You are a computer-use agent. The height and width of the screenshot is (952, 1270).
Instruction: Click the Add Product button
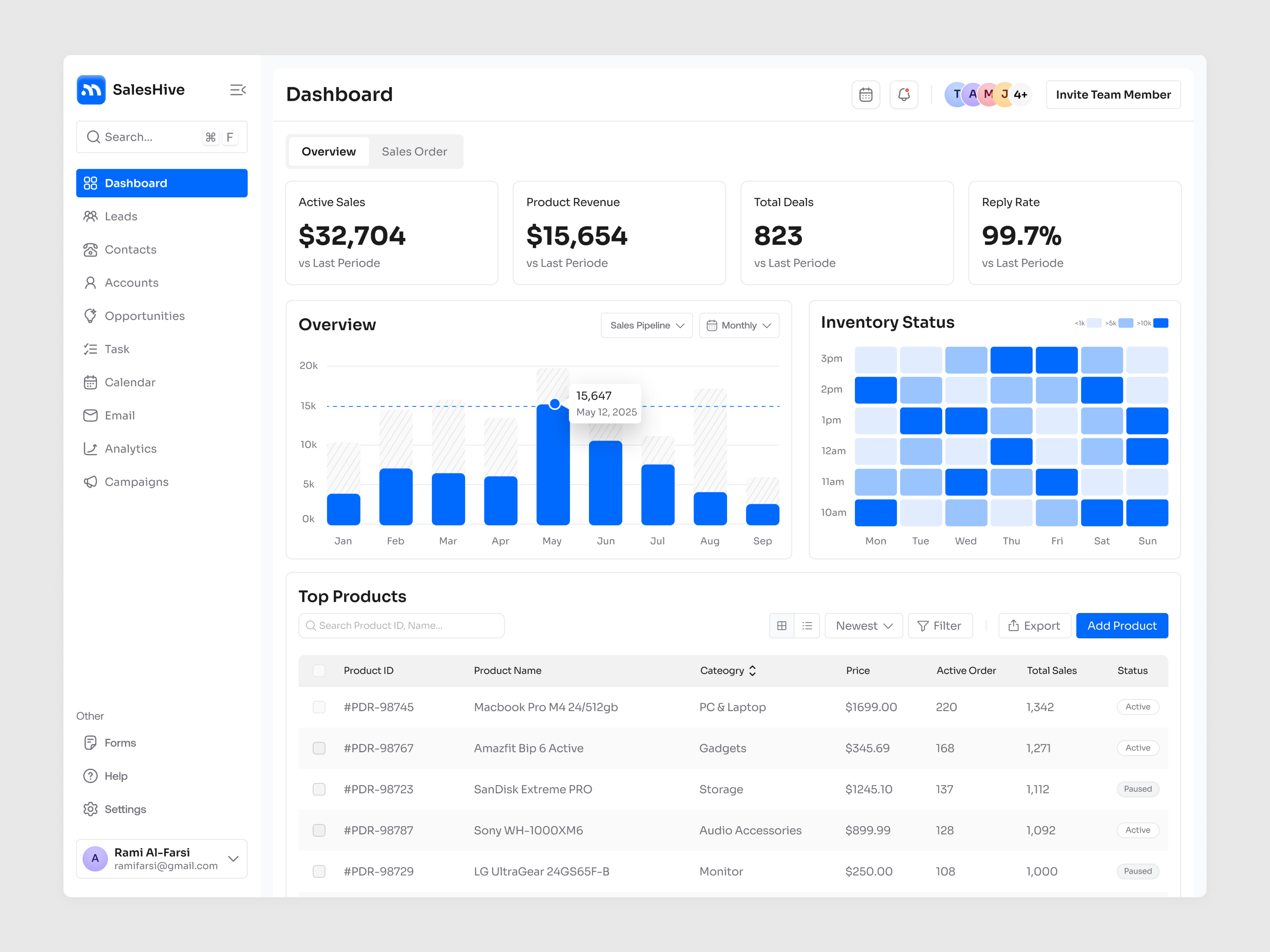click(1121, 625)
